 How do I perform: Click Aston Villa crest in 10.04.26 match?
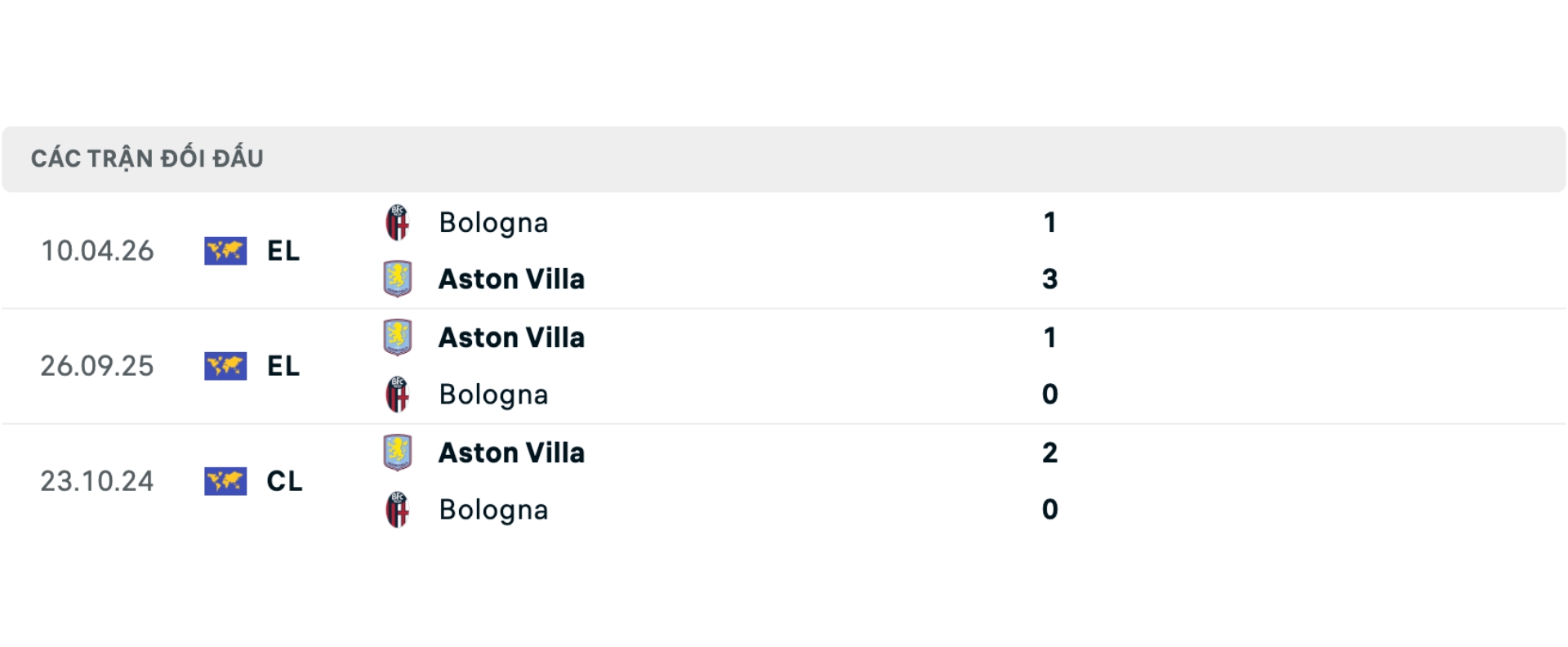click(x=398, y=279)
